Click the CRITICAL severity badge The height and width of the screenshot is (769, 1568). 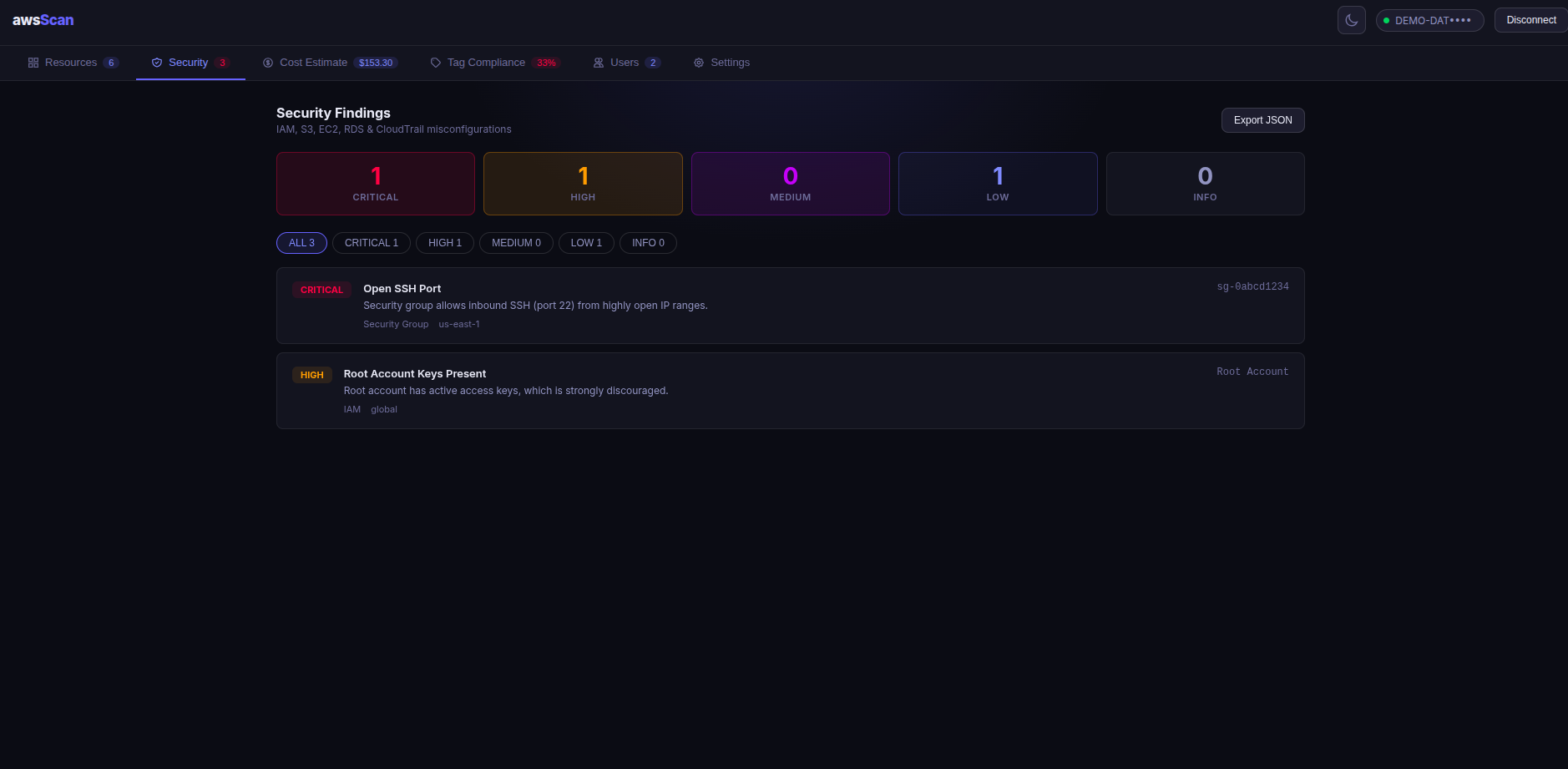[321, 290]
